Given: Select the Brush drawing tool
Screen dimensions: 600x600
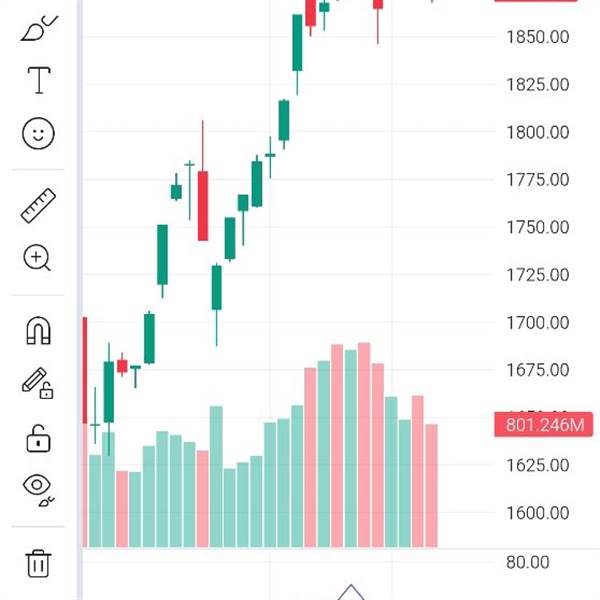Looking at the screenshot, I should click(x=38, y=30).
